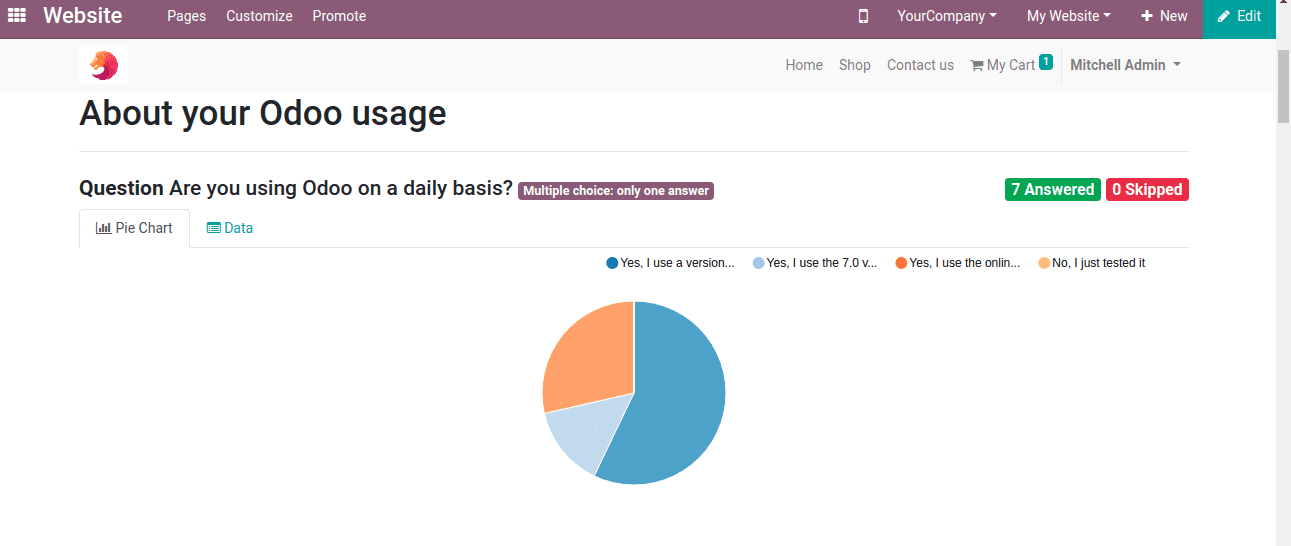1291x546 pixels.
Task: Toggle 'Yes, I use a version...' legend entry
Action: [670, 263]
